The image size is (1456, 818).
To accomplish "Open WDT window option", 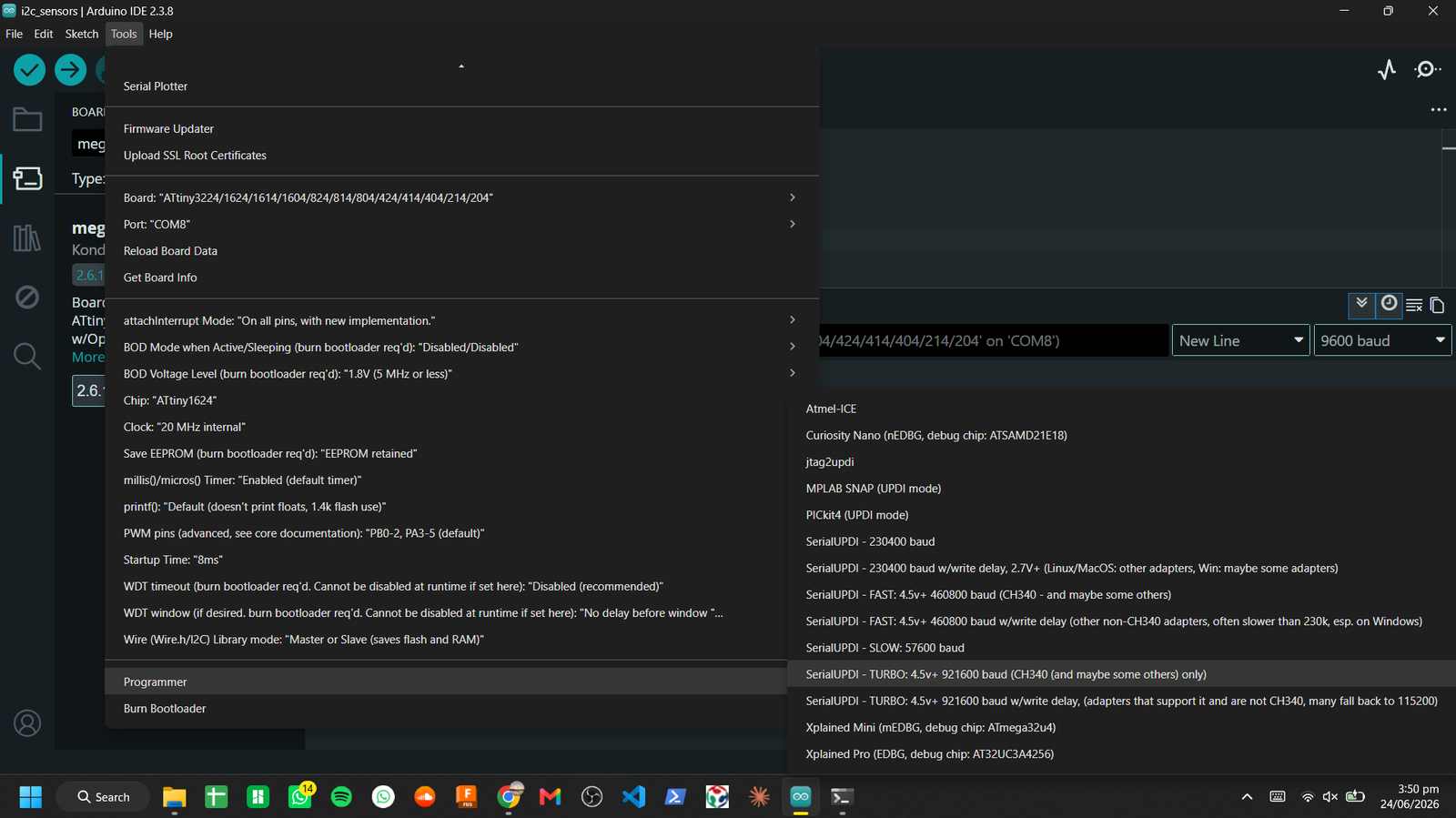I will (x=446, y=613).
